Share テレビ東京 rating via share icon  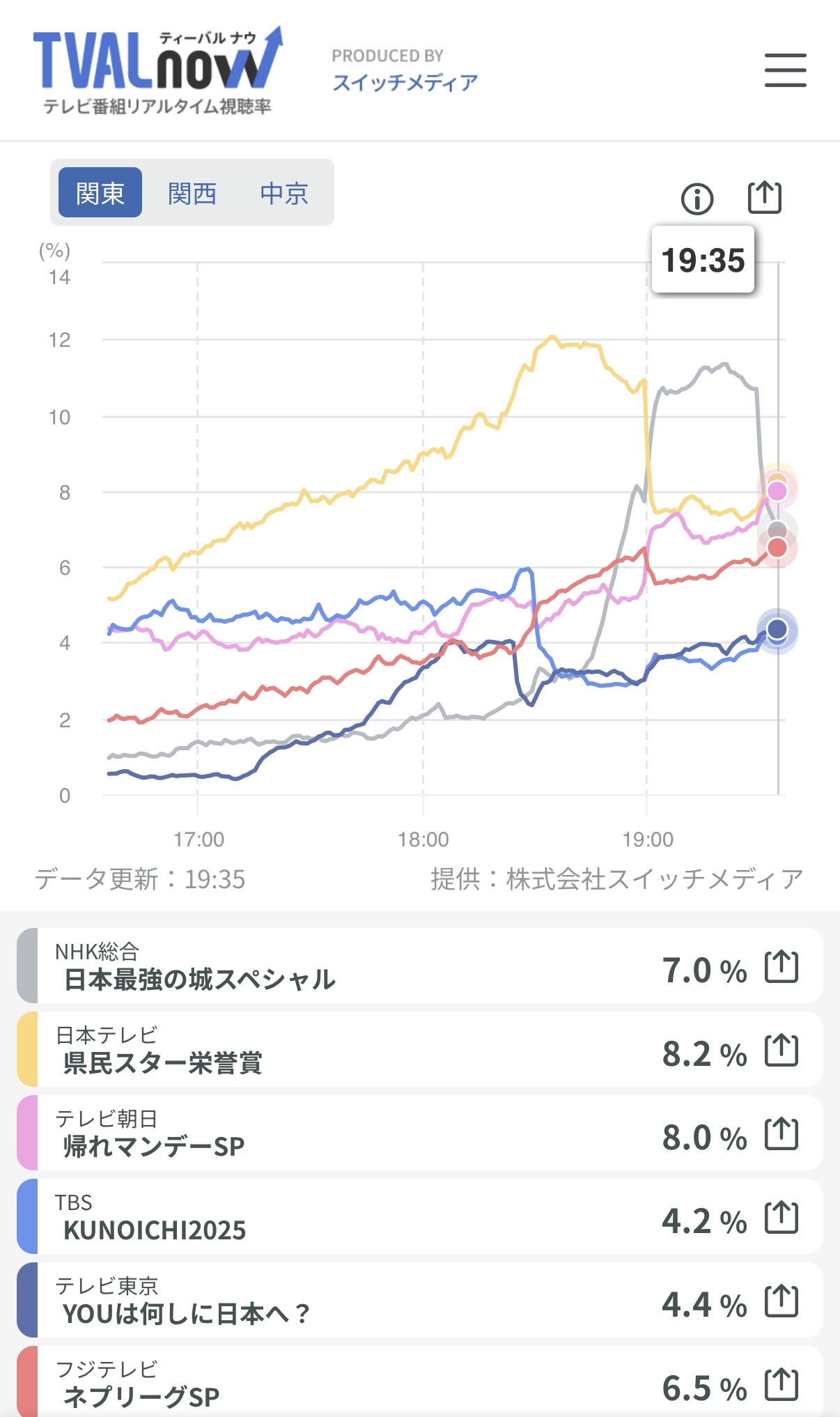pyautogui.click(x=781, y=1301)
